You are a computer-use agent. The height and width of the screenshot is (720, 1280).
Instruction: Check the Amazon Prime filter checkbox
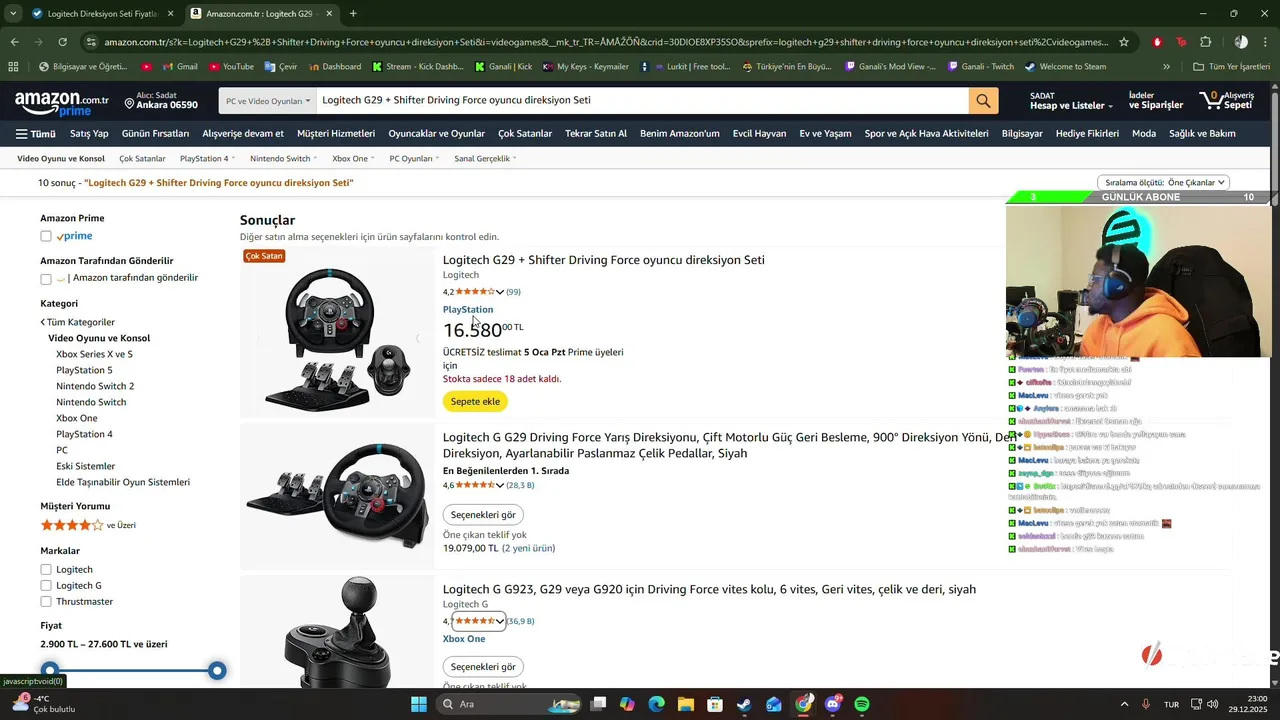tap(46, 236)
